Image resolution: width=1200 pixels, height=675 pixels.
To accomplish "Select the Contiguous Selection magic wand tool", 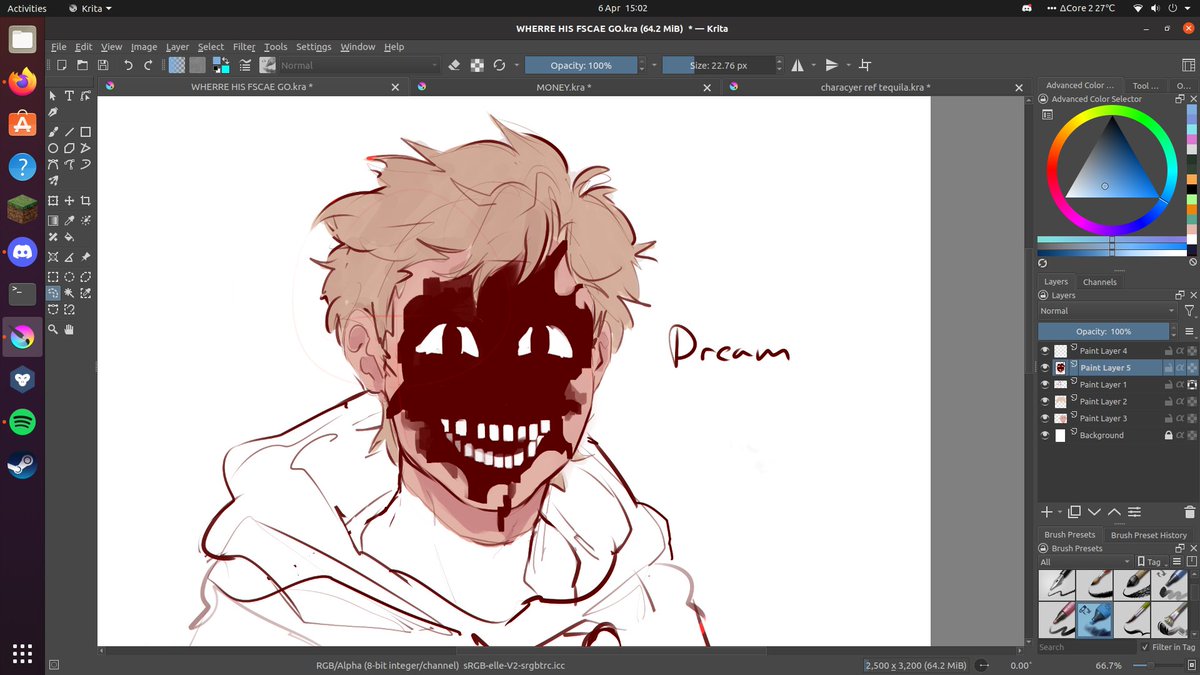I will [x=69, y=293].
